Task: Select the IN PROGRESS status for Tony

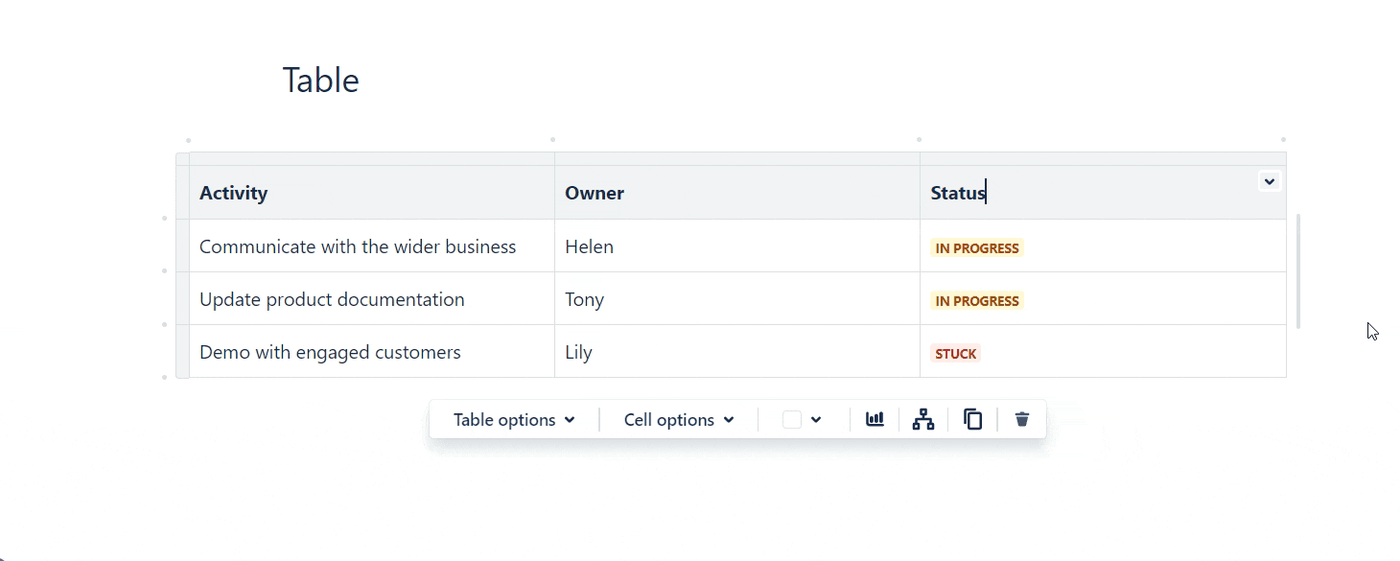Action: [977, 301]
